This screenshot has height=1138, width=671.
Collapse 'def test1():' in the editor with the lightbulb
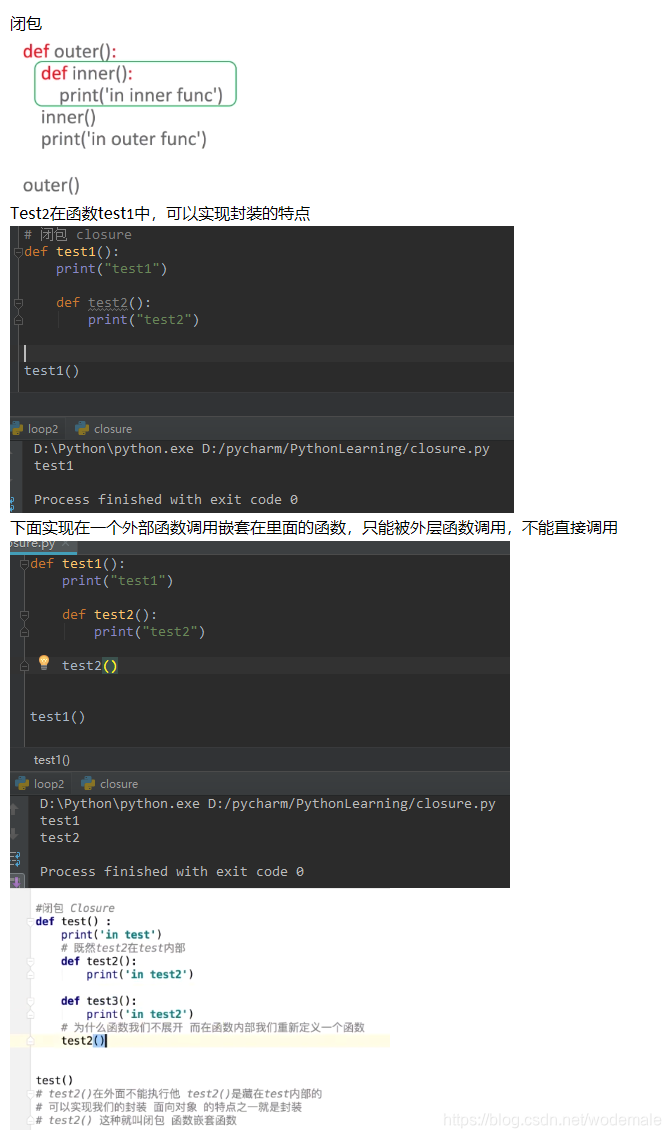click(24, 564)
